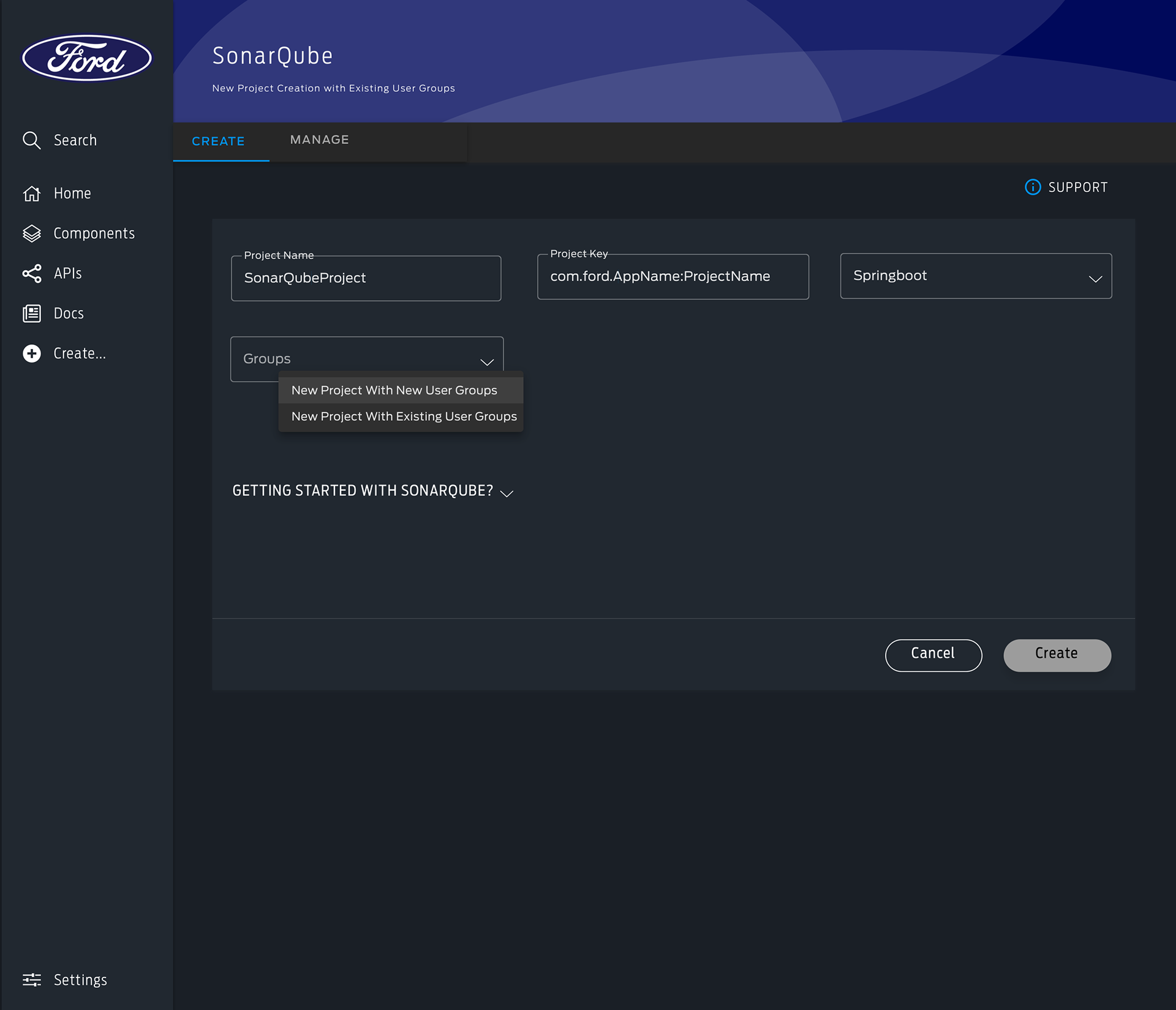Screen dimensions: 1176x1010
Task: Focus the Project Name input field
Action: click(x=366, y=278)
